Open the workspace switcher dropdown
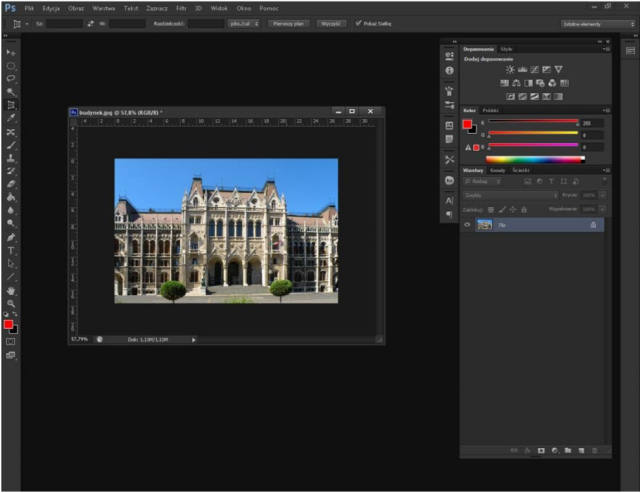 (598, 24)
